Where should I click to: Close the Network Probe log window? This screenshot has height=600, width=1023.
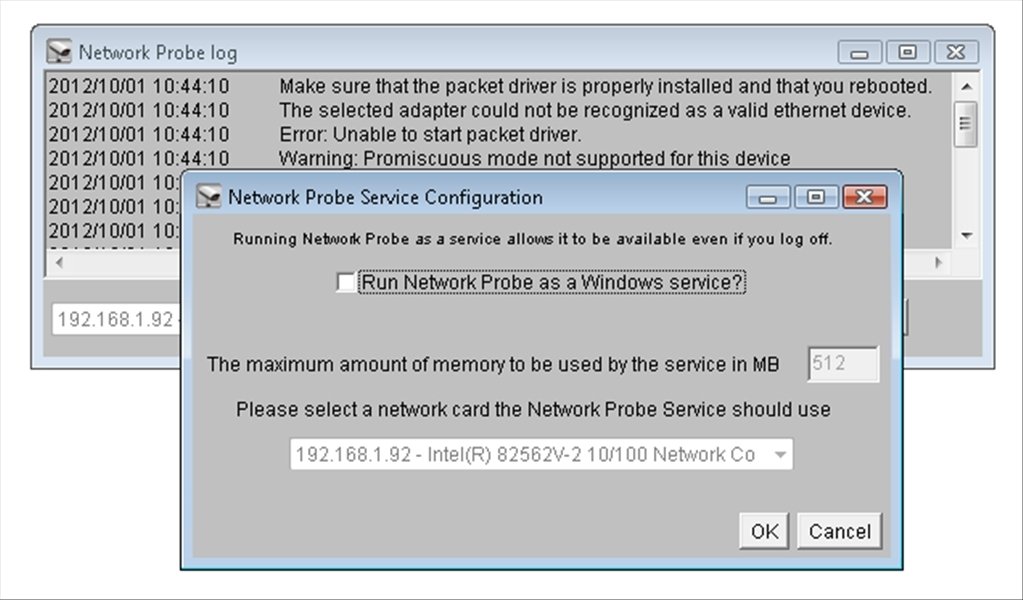tap(956, 52)
